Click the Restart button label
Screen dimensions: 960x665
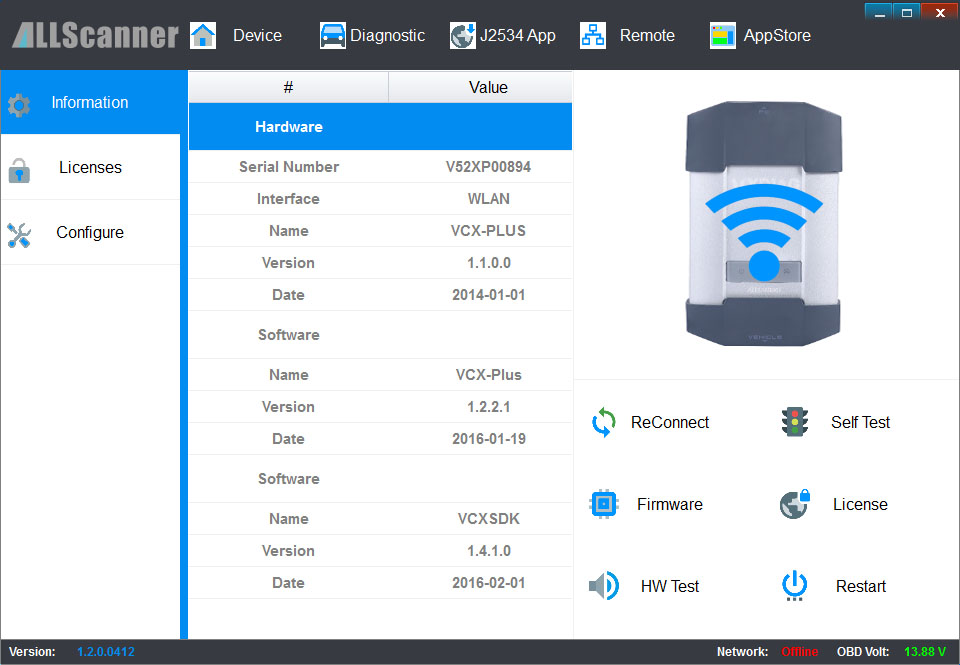(x=861, y=586)
